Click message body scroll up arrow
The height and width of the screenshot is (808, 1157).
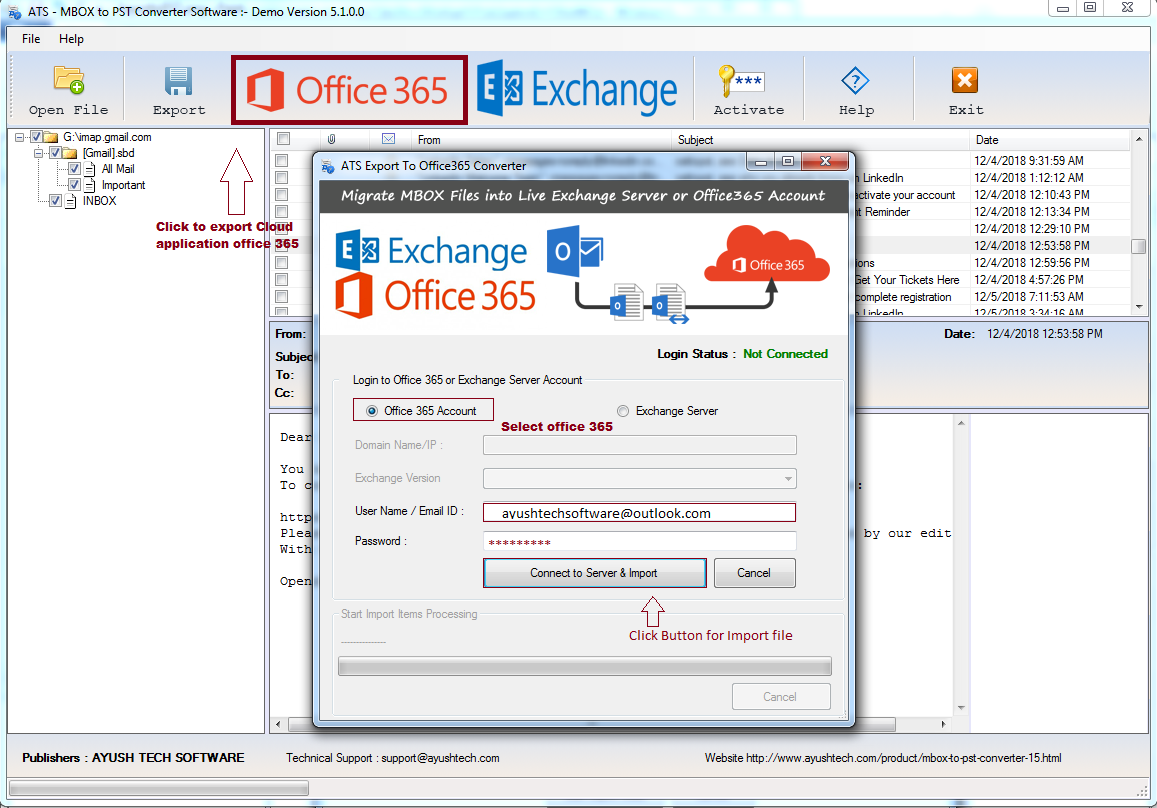click(961, 424)
